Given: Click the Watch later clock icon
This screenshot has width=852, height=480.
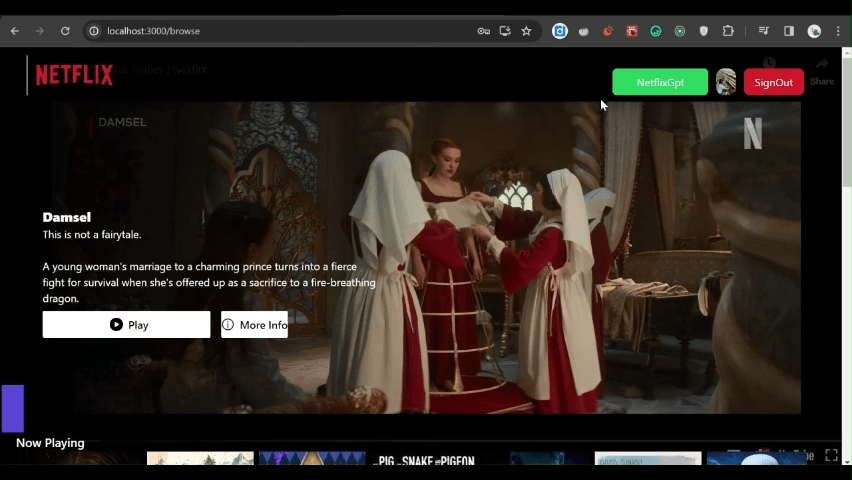Looking at the screenshot, I should [769, 63].
